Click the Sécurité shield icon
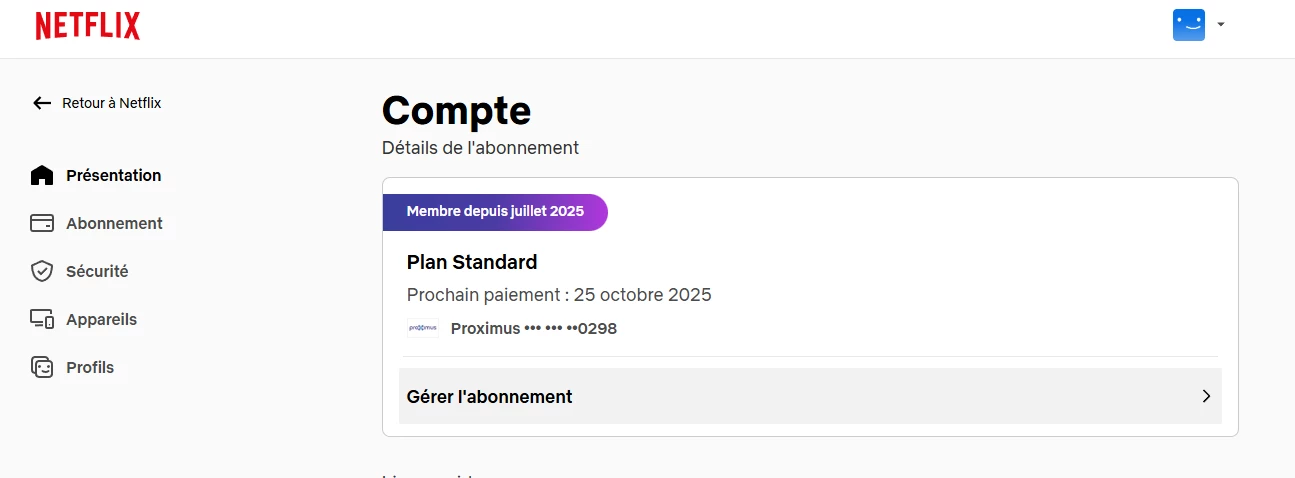Viewport: 1295px width, 478px height. click(x=42, y=272)
